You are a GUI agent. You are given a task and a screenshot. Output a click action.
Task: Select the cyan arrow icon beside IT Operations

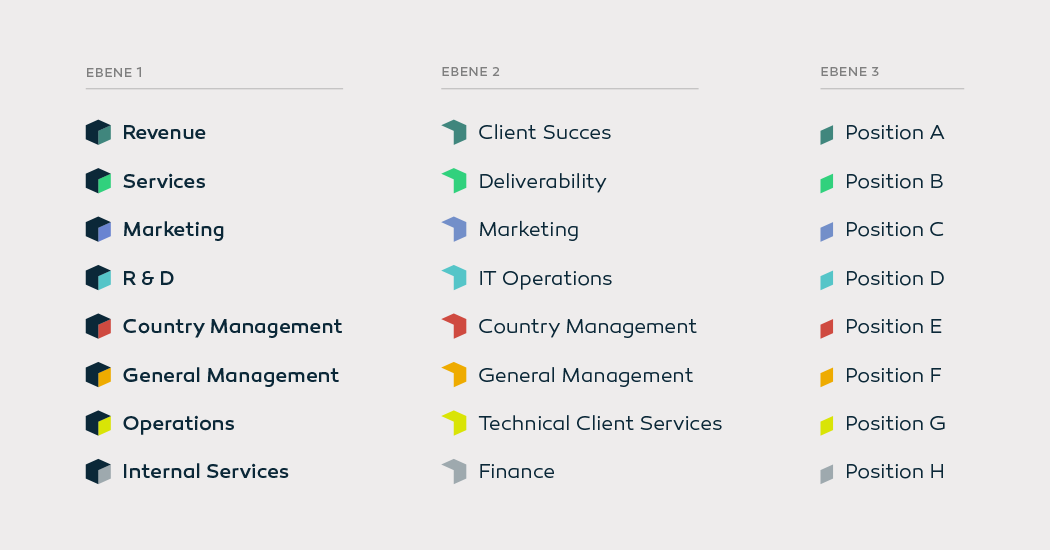[455, 278]
